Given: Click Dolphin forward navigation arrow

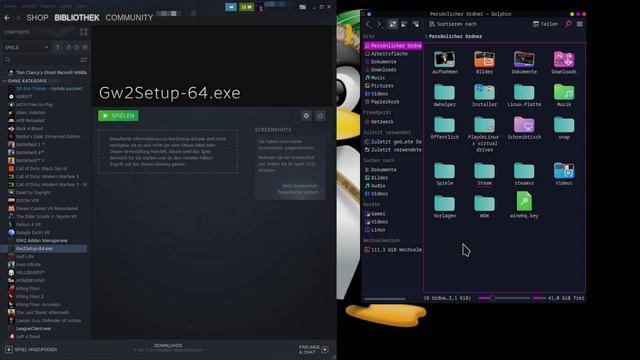Looking at the screenshot, I should tap(380, 24).
